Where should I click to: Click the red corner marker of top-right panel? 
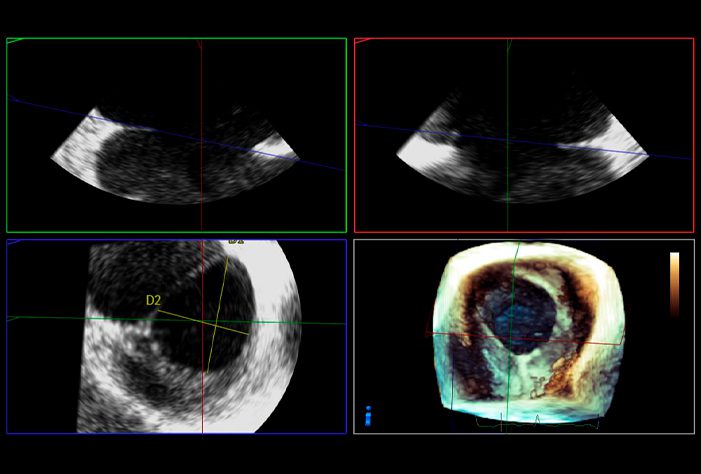[362, 41]
